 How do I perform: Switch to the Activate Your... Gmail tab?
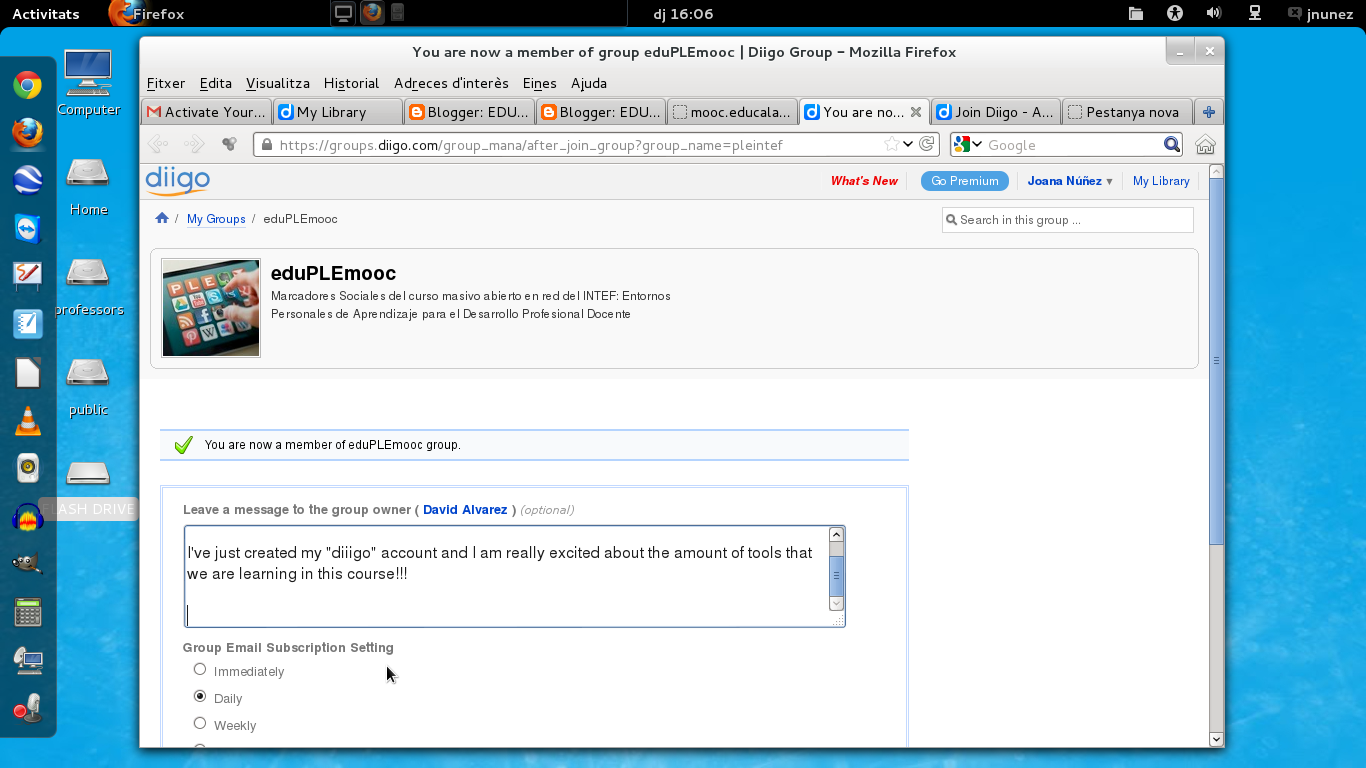(x=207, y=112)
